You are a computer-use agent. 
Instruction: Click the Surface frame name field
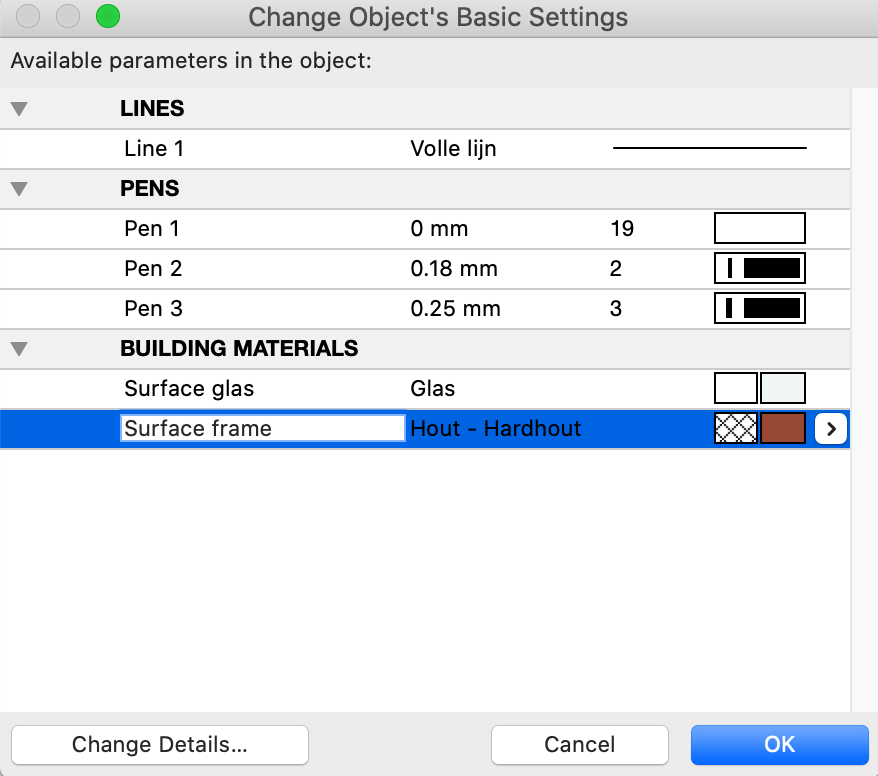point(263,428)
